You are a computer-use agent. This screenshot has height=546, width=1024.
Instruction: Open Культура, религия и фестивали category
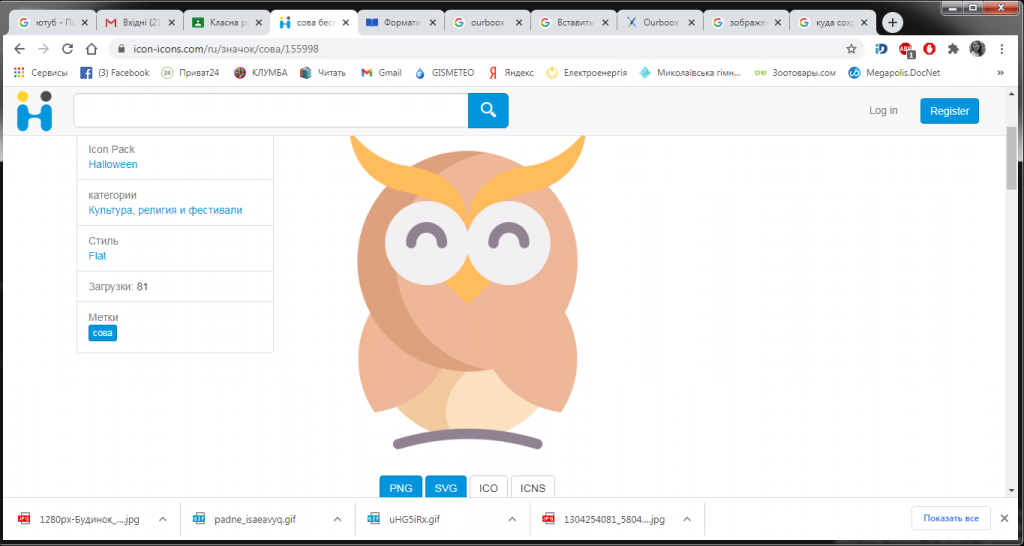165,210
